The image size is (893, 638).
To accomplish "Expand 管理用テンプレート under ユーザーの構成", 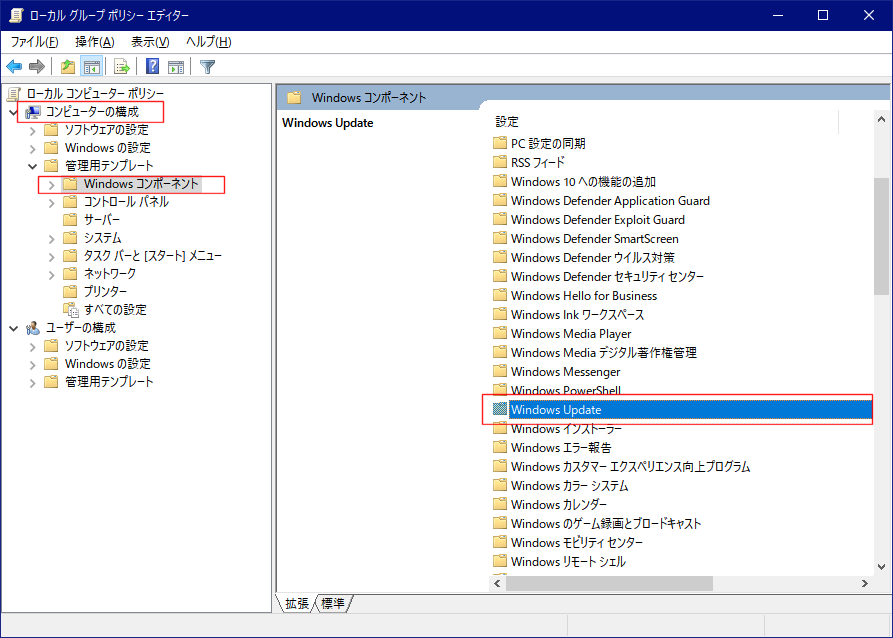I will [32, 383].
